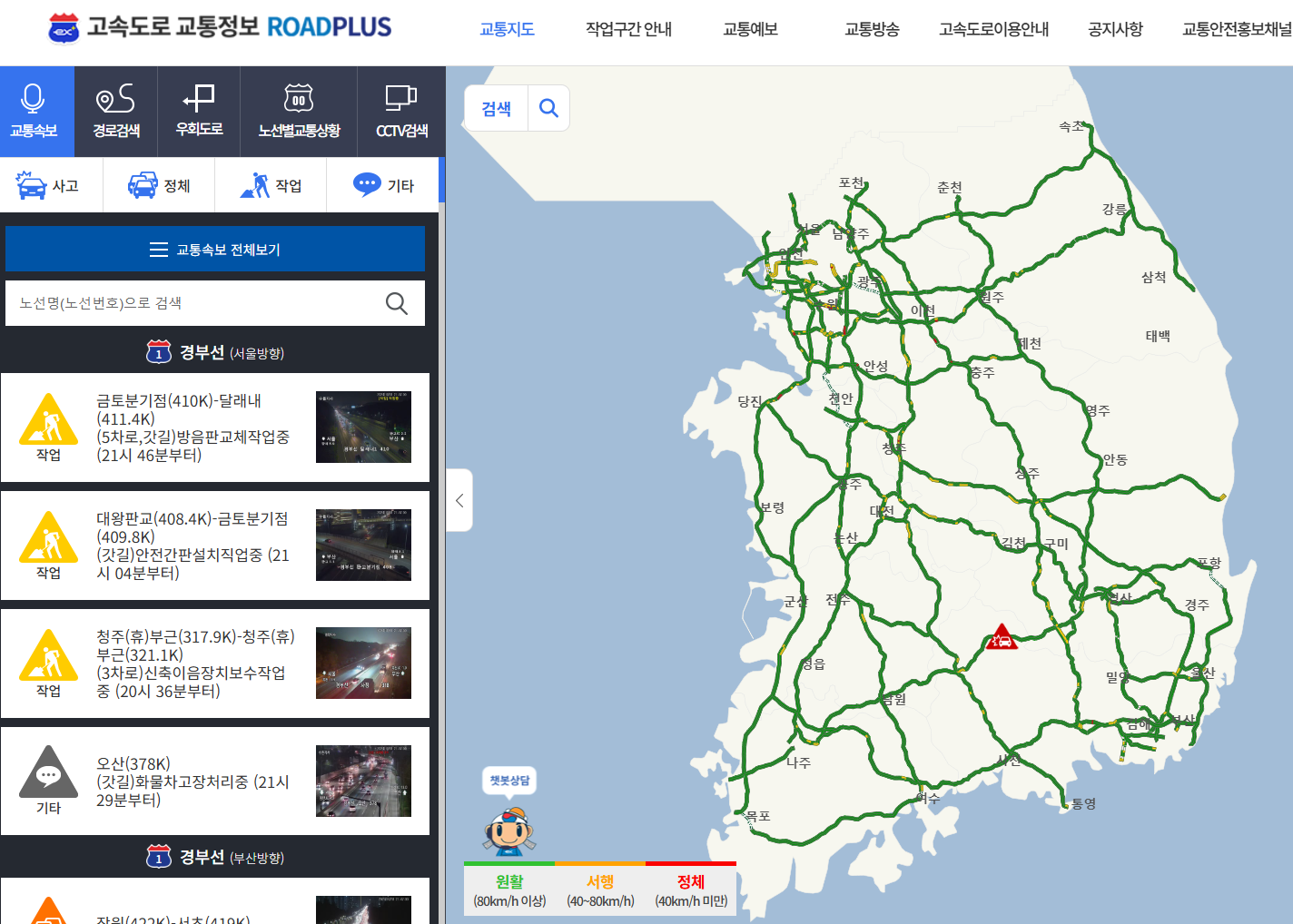The height and width of the screenshot is (924, 1293).
Task: Open 고속도로이용안내 in the top menu
Action: click(x=993, y=29)
